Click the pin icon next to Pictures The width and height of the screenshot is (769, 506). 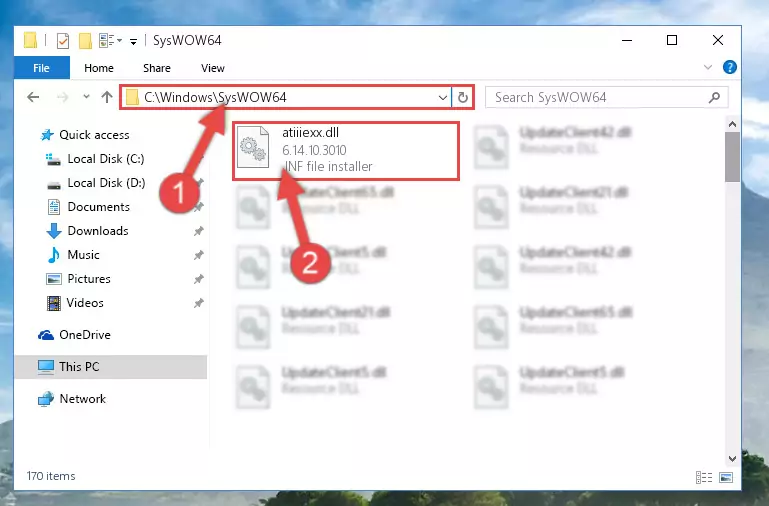(x=199, y=279)
